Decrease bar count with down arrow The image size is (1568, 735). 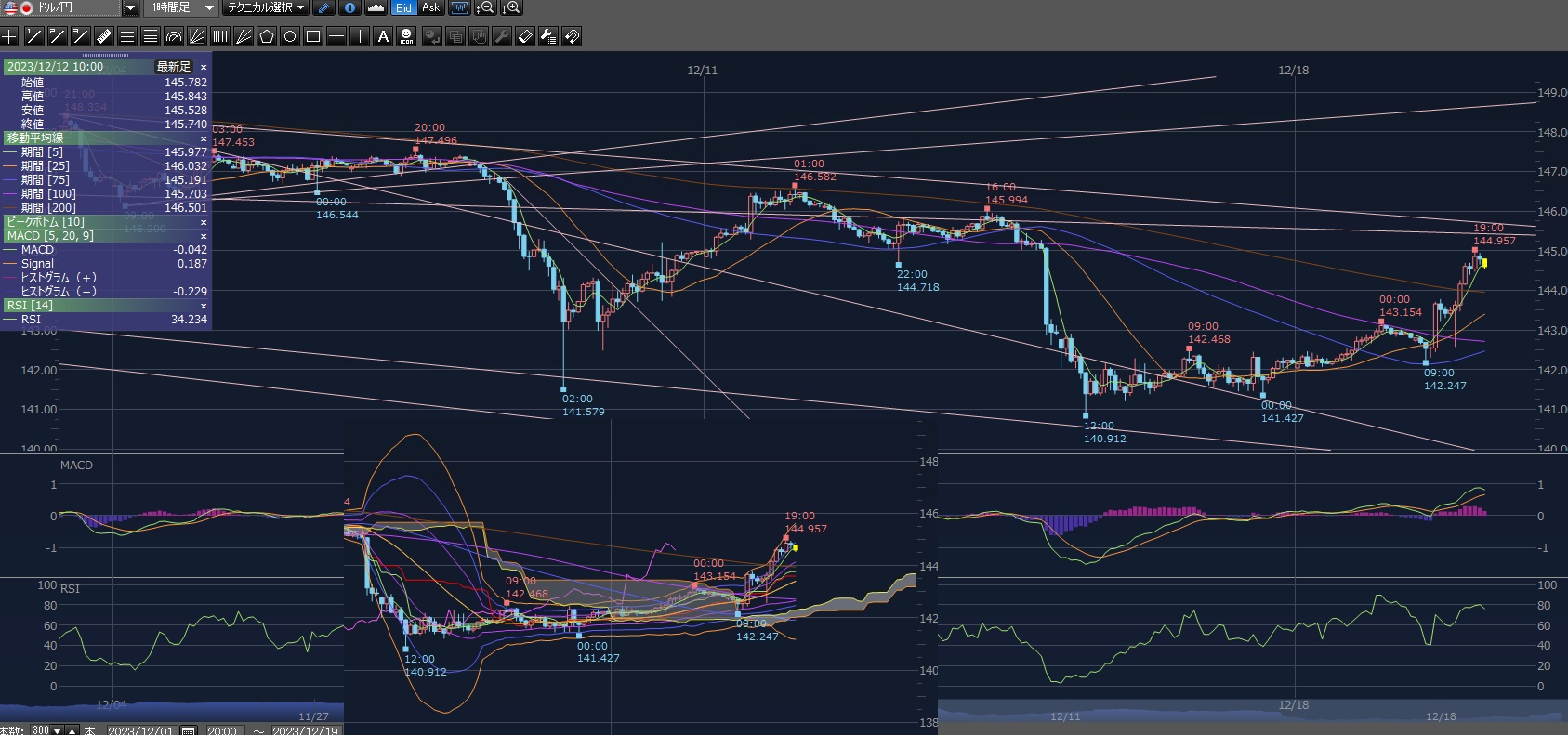[x=58, y=730]
